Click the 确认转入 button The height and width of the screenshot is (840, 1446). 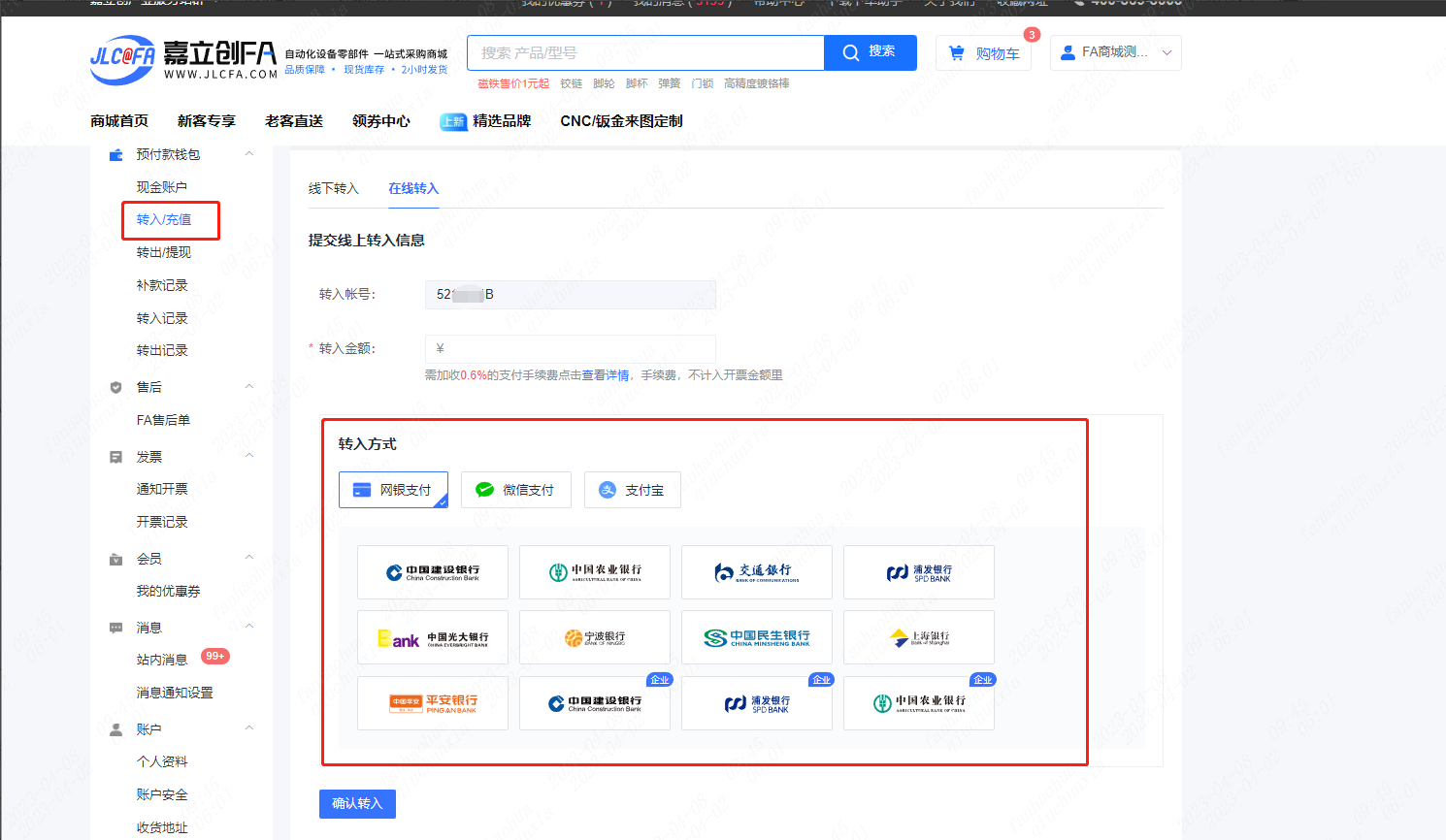[x=357, y=803]
